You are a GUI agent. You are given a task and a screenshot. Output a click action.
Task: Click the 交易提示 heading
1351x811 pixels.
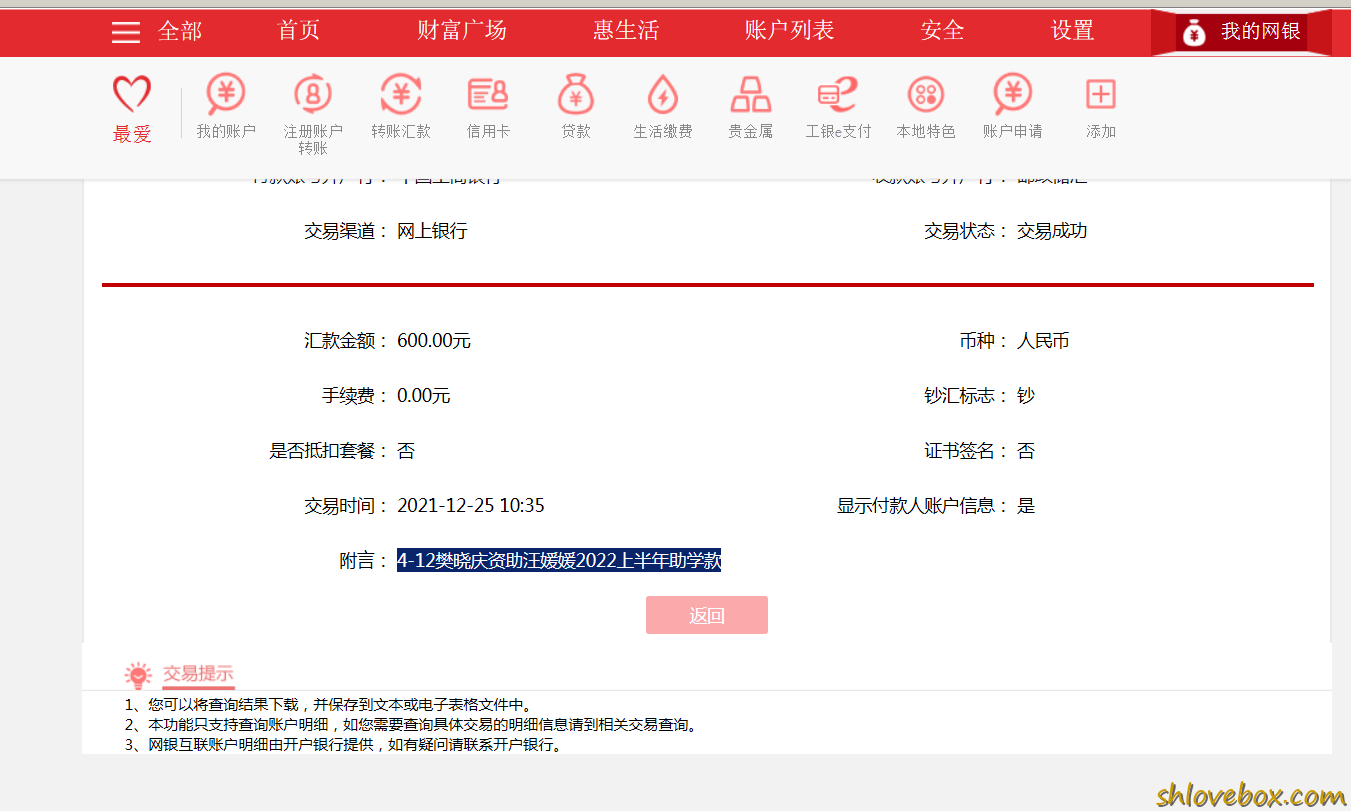198,674
